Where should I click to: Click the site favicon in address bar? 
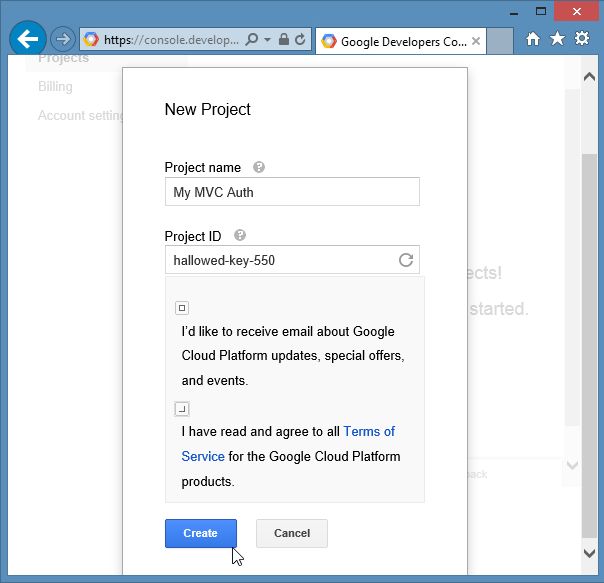[x=91, y=39]
